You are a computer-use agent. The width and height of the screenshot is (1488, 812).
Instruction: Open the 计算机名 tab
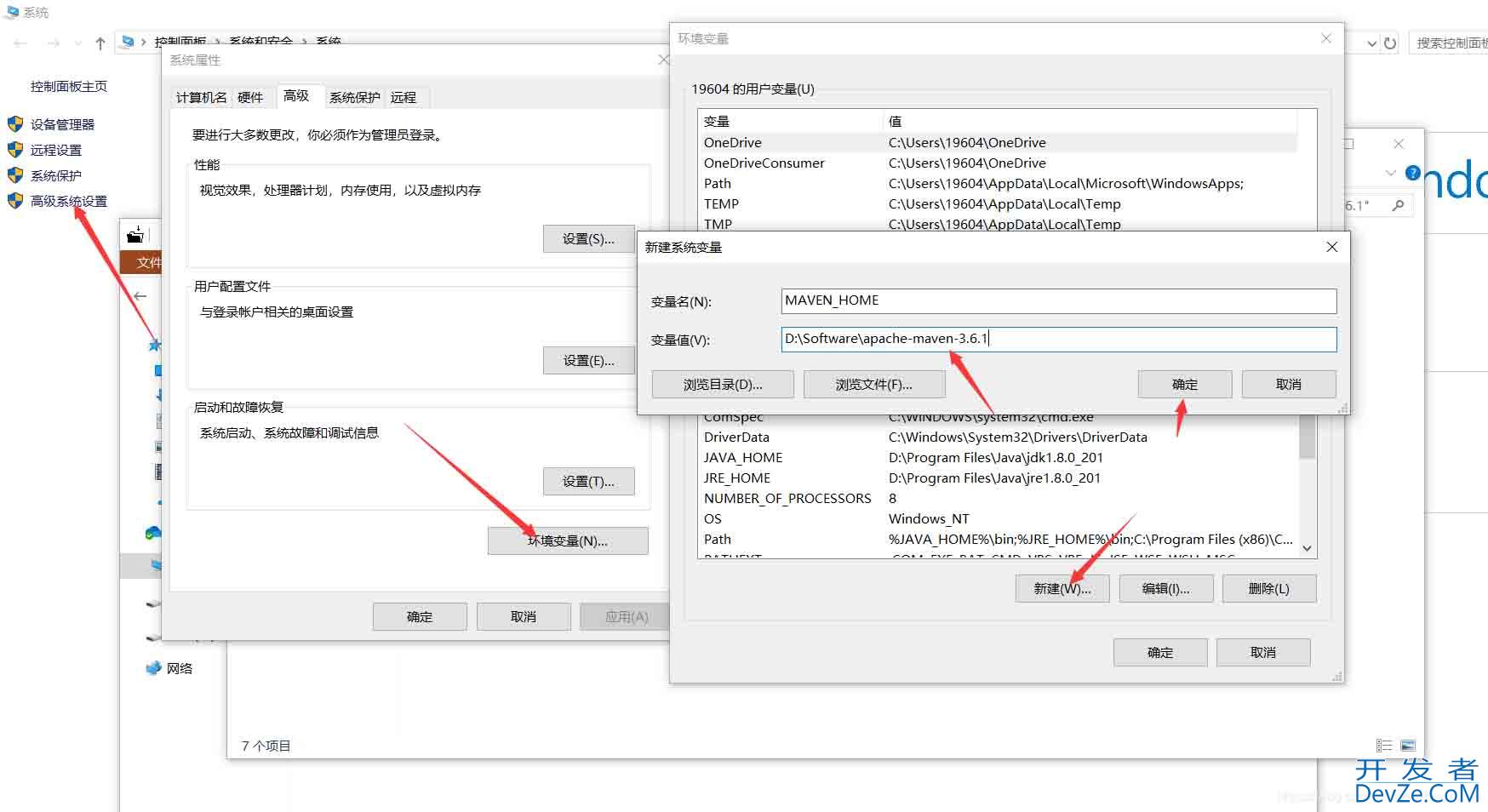tap(201, 97)
